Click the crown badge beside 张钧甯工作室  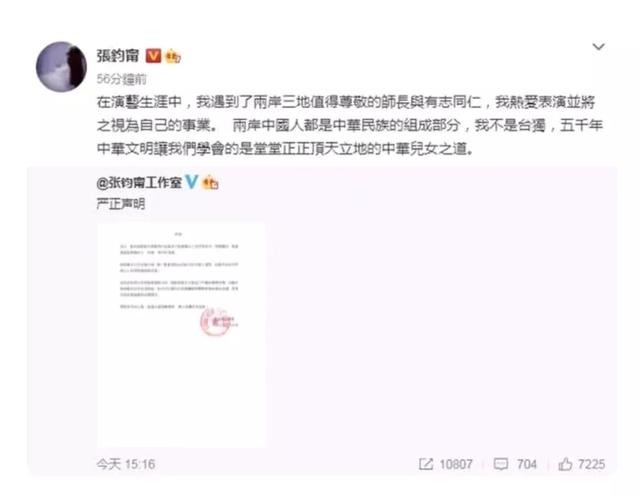pos(210,182)
